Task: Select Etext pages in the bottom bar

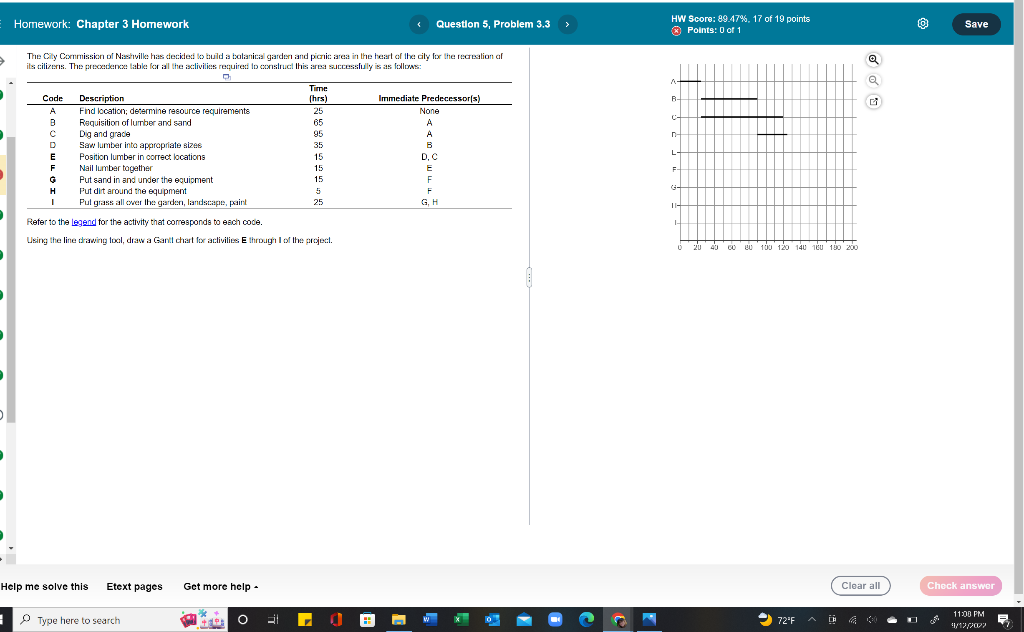Action: pyautogui.click(x=134, y=586)
